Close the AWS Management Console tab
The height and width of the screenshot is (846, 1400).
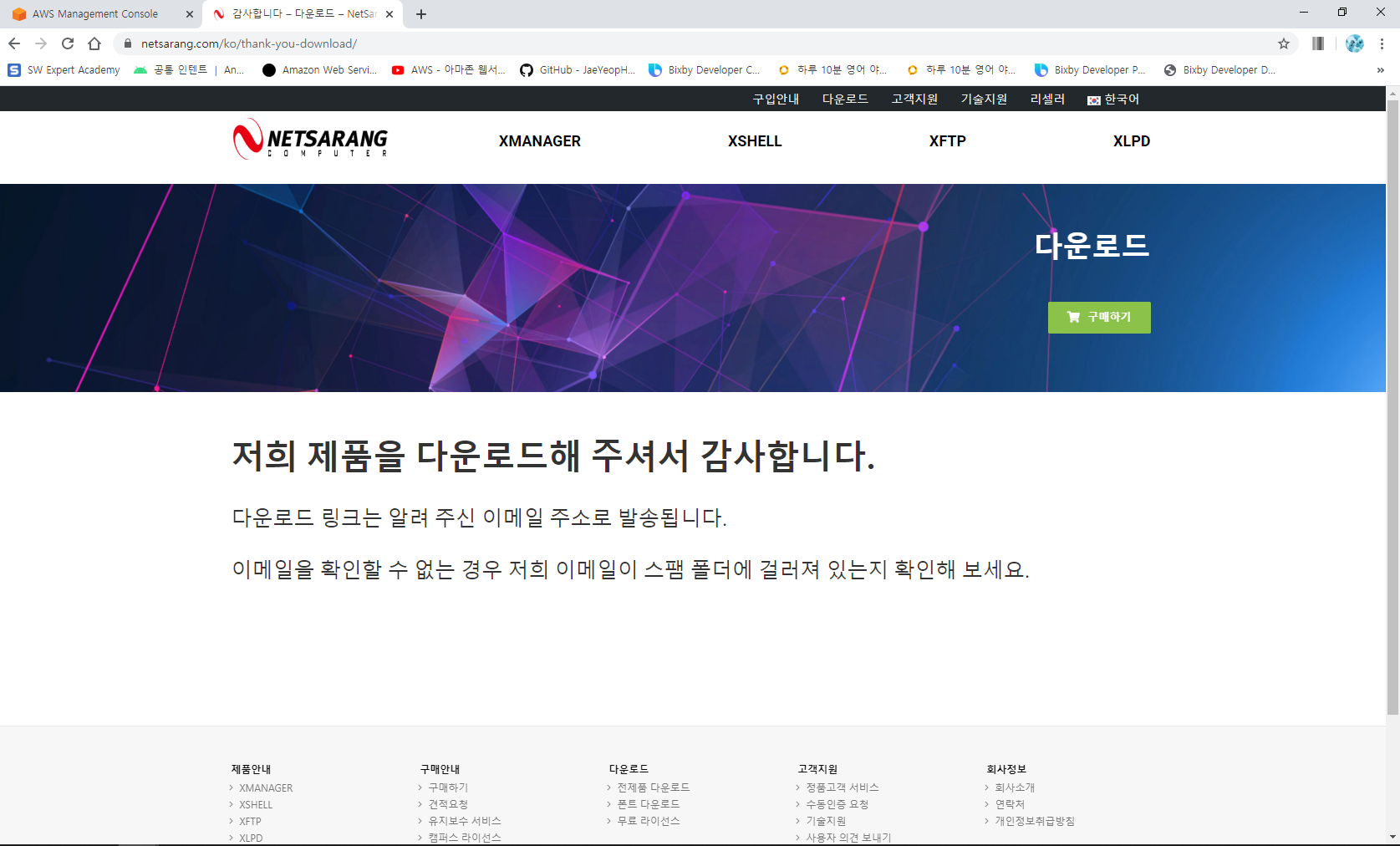190,14
